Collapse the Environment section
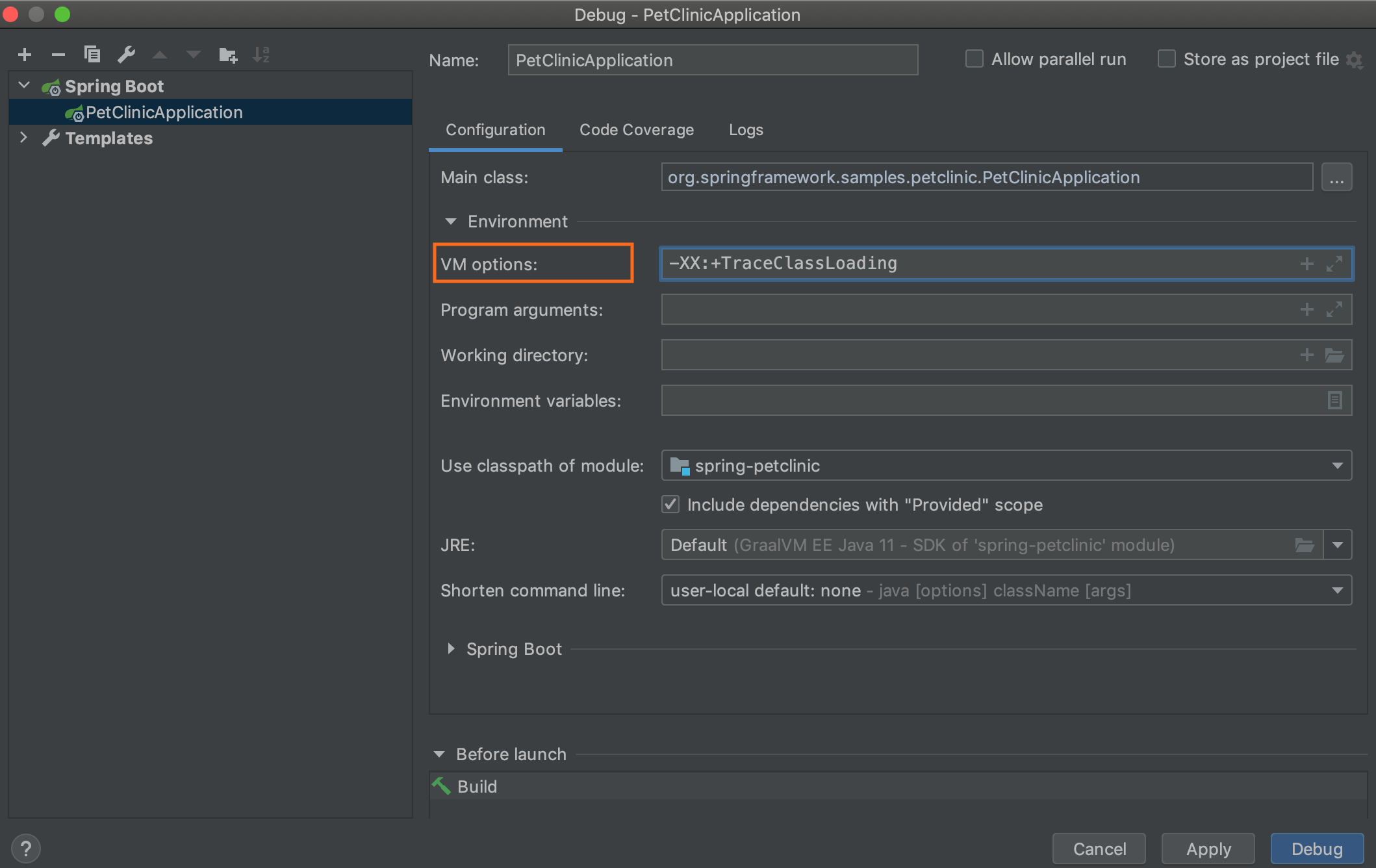The image size is (1376, 868). click(x=451, y=222)
